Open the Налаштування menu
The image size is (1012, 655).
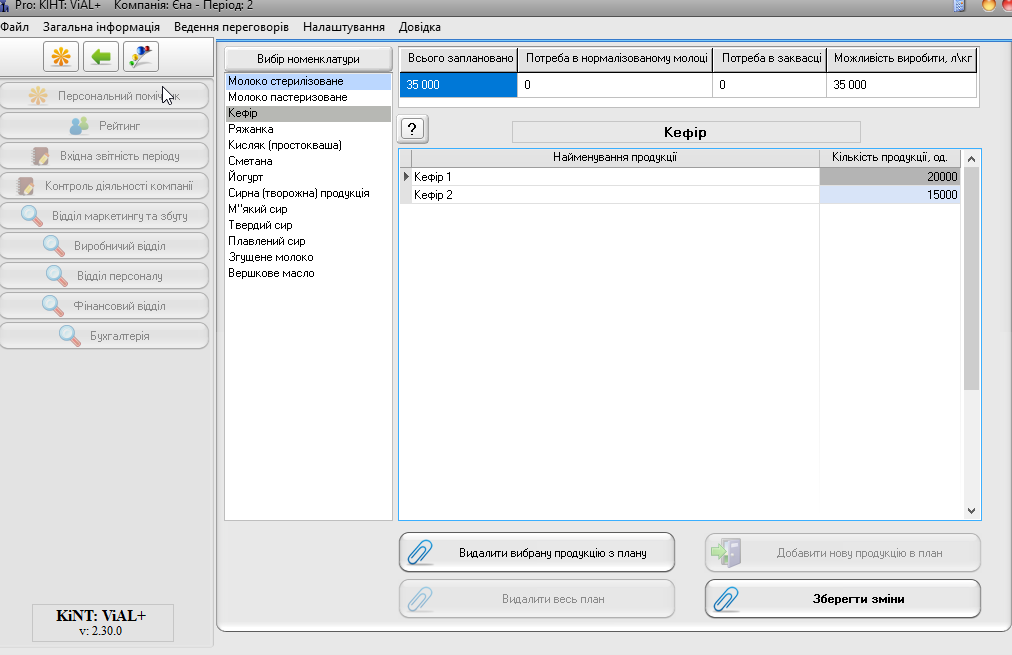[343, 27]
